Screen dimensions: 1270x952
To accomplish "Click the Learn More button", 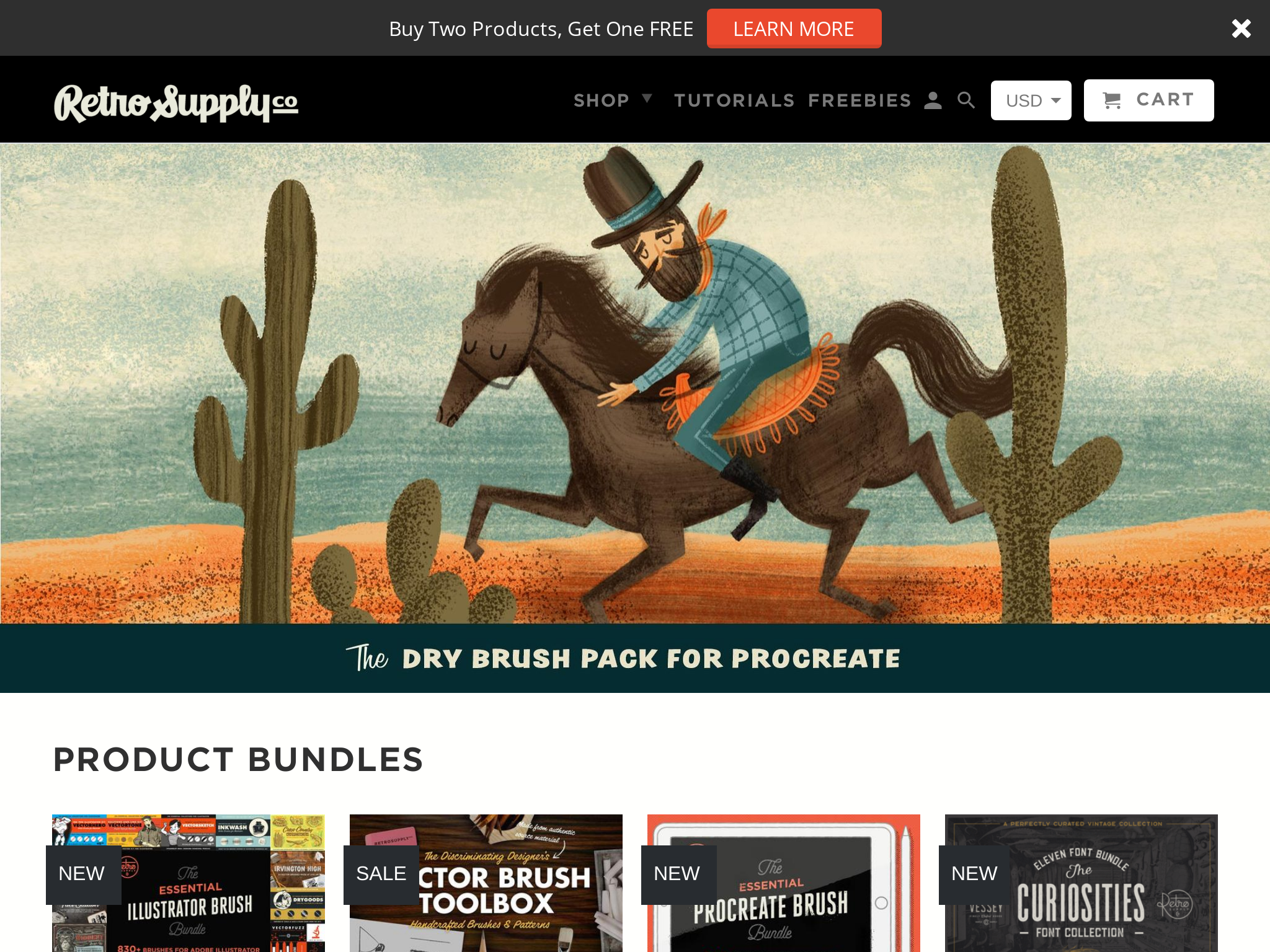I will click(x=794, y=29).
